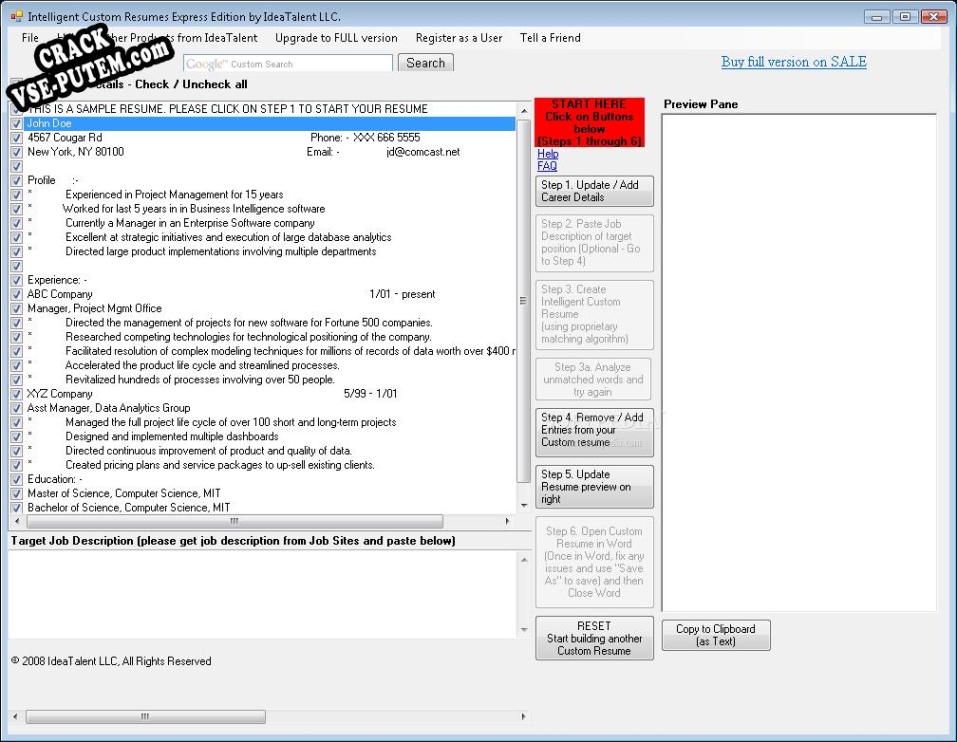Click the application icon in title bar
The width and height of the screenshot is (957, 742).
click(x=16, y=16)
